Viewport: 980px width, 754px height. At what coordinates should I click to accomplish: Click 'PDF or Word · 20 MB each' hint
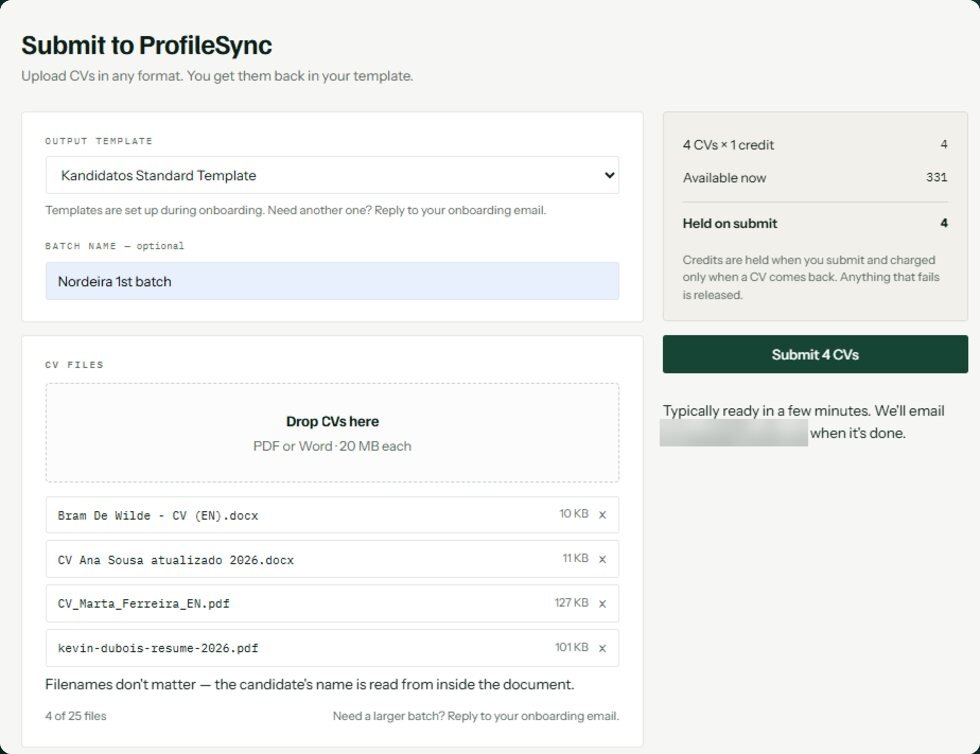(332, 446)
